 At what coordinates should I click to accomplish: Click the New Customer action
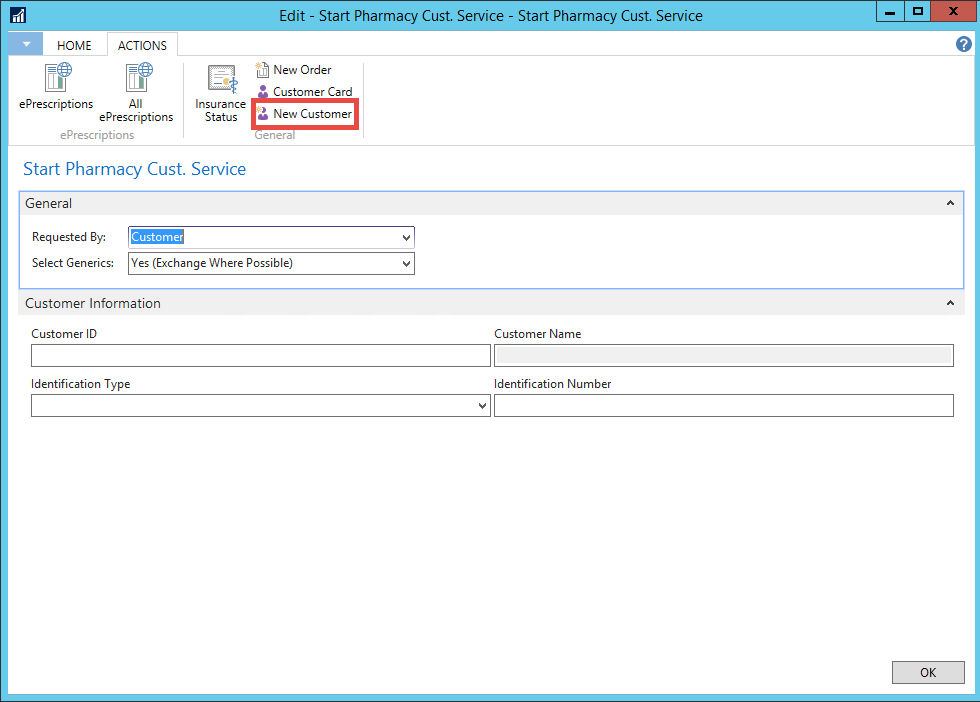point(311,114)
